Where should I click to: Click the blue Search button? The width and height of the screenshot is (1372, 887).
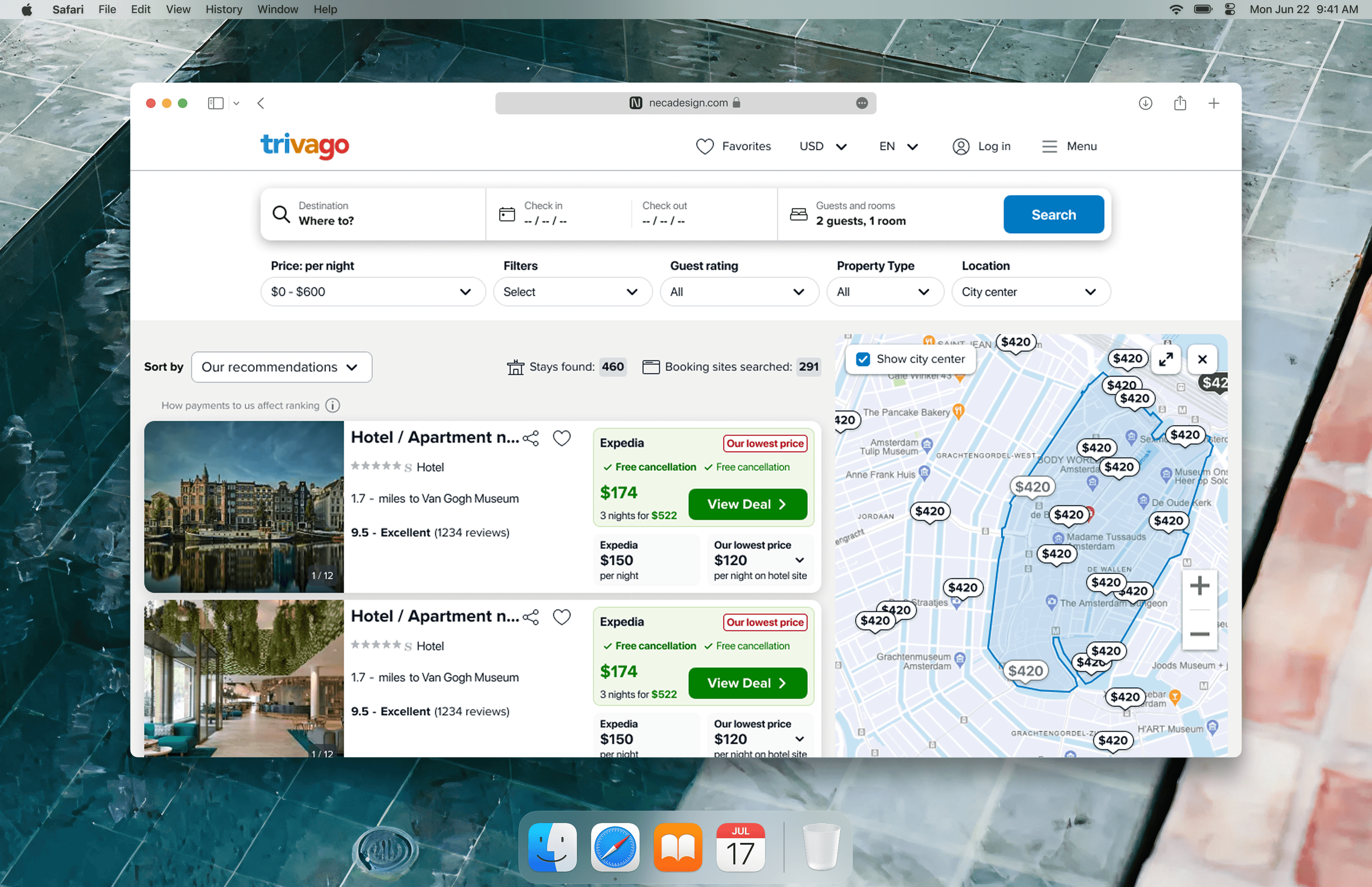point(1053,214)
